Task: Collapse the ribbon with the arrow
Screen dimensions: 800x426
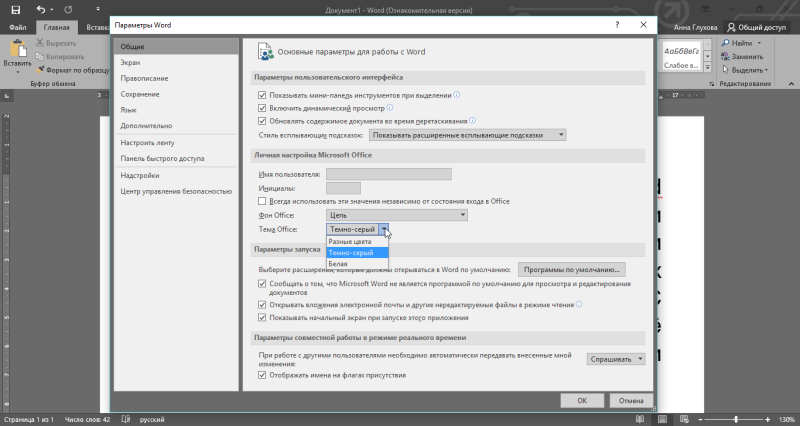Action: pyautogui.click(x=791, y=84)
